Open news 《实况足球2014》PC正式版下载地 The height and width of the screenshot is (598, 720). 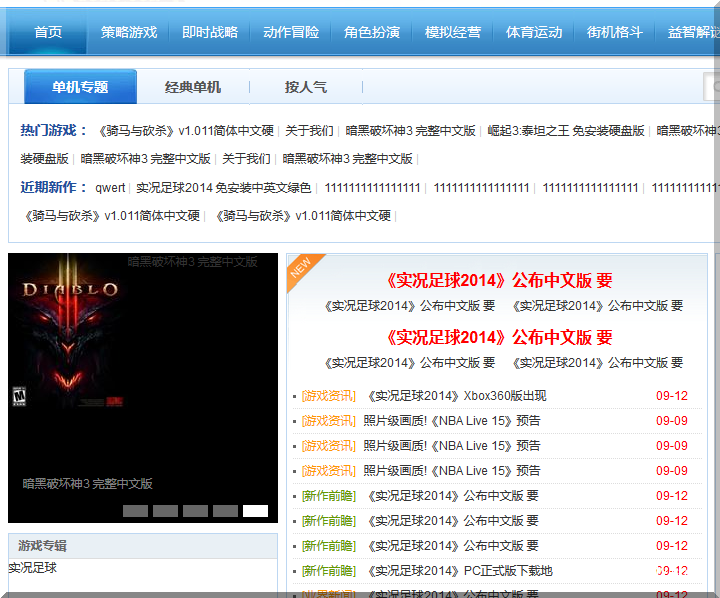pyautogui.click(x=460, y=571)
